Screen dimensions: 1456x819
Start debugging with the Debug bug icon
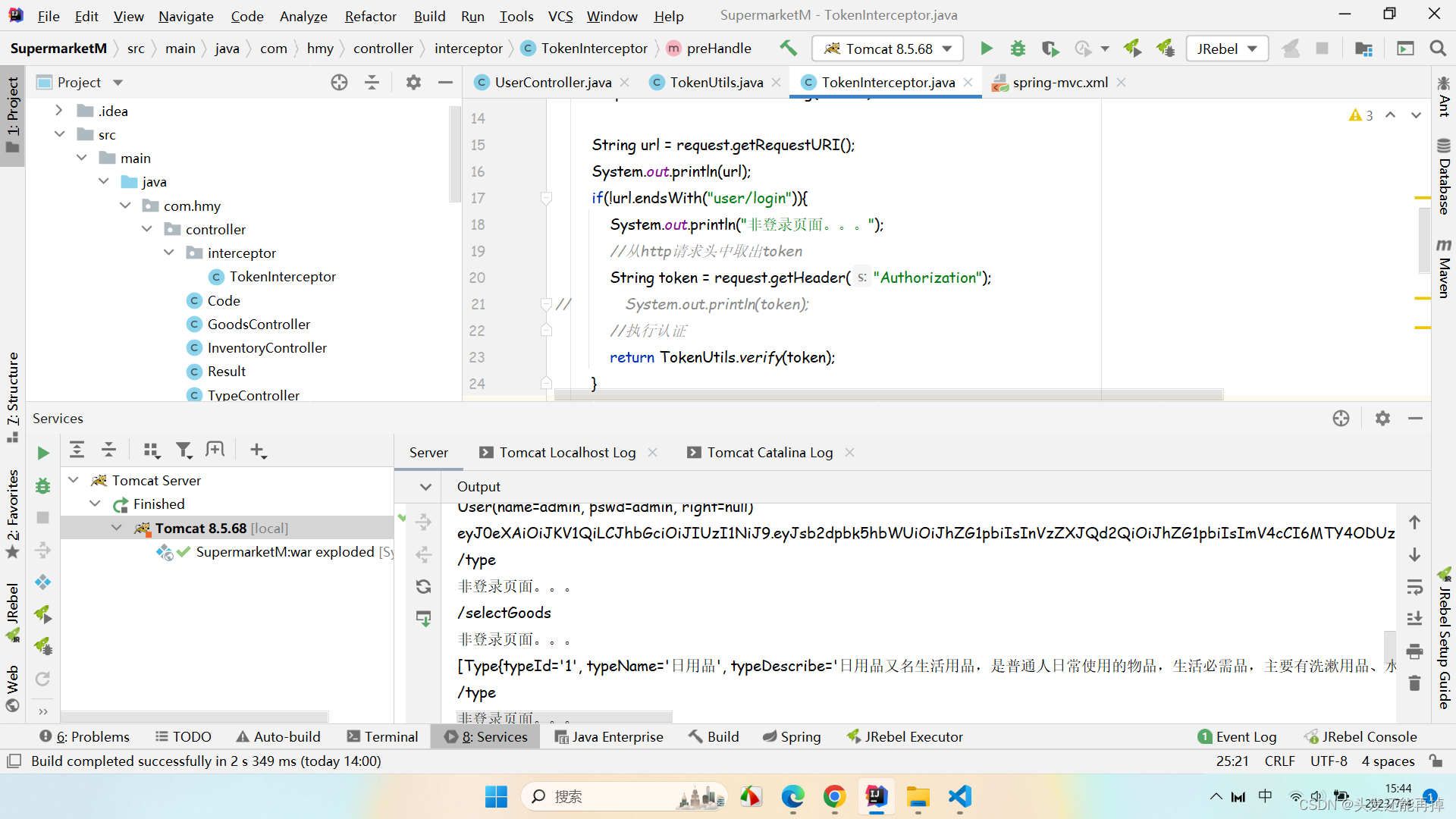pos(1018,49)
